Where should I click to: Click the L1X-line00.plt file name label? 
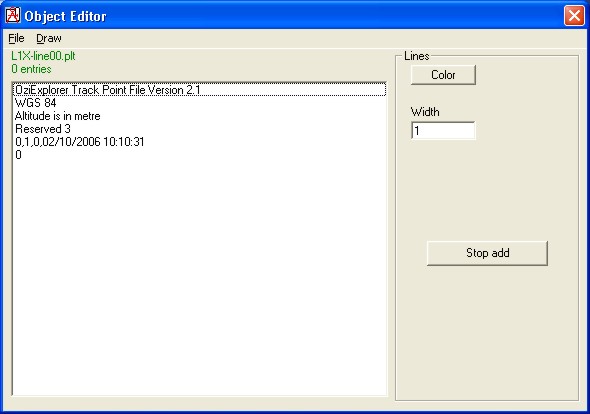(43, 56)
